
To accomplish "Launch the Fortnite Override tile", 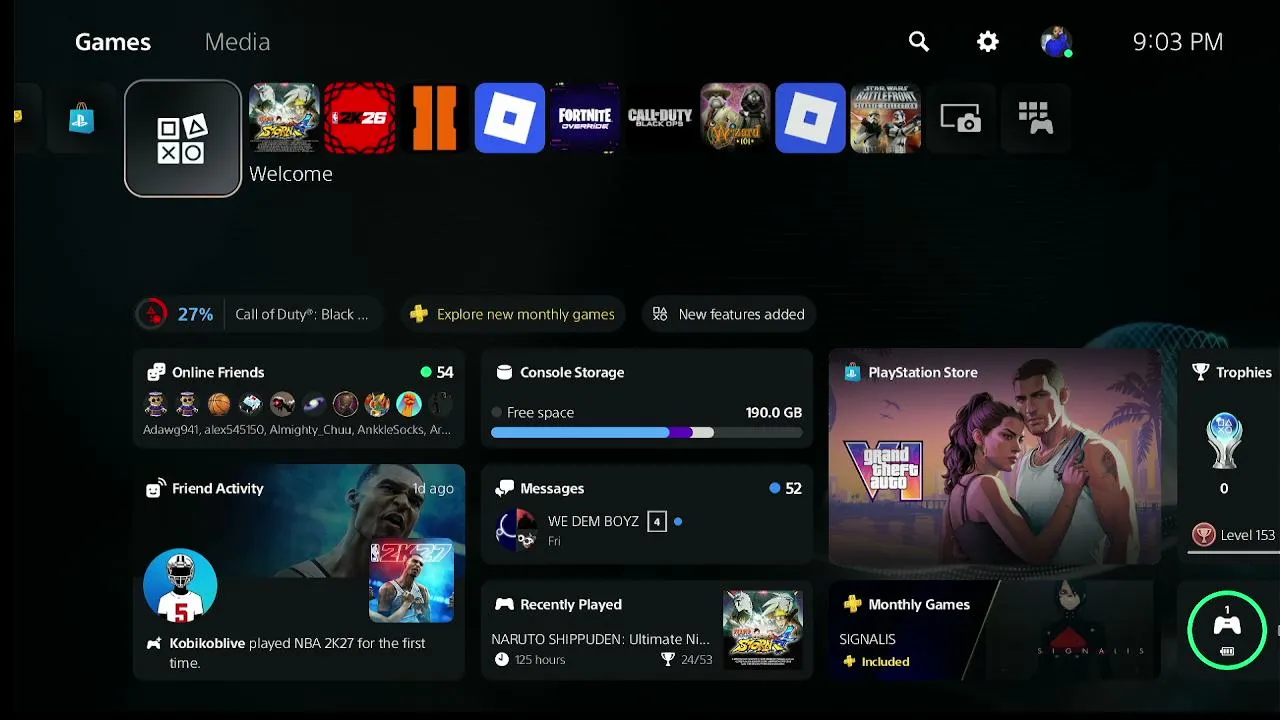I will (585, 118).
